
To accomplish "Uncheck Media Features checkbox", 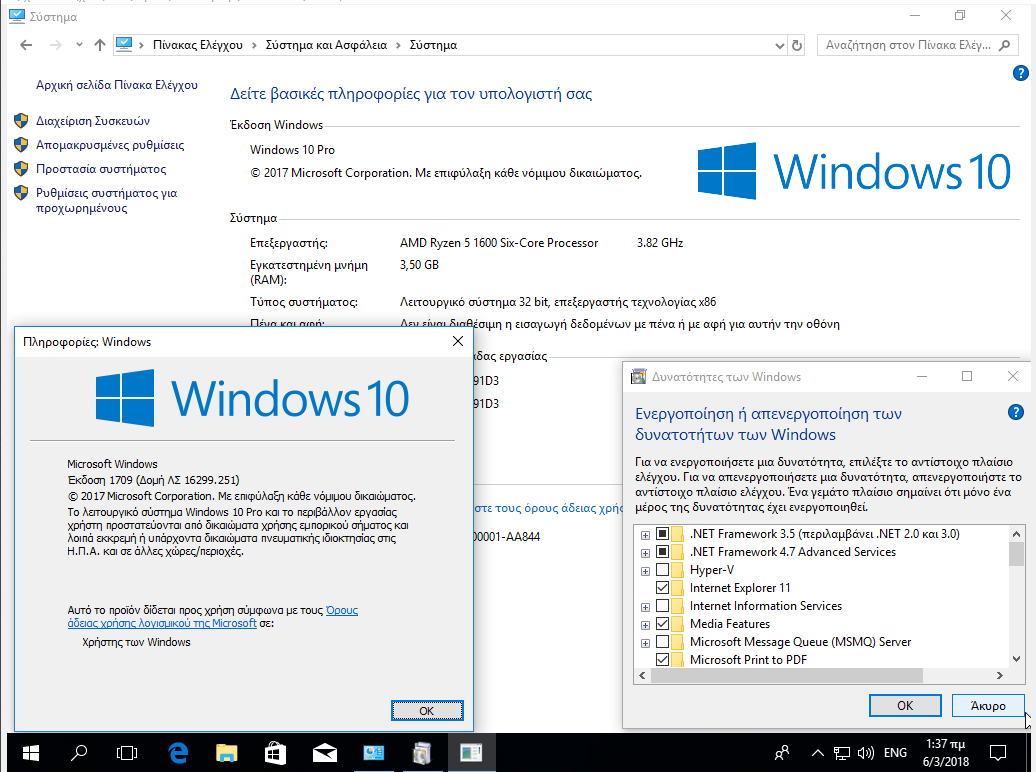I will pos(662,623).
